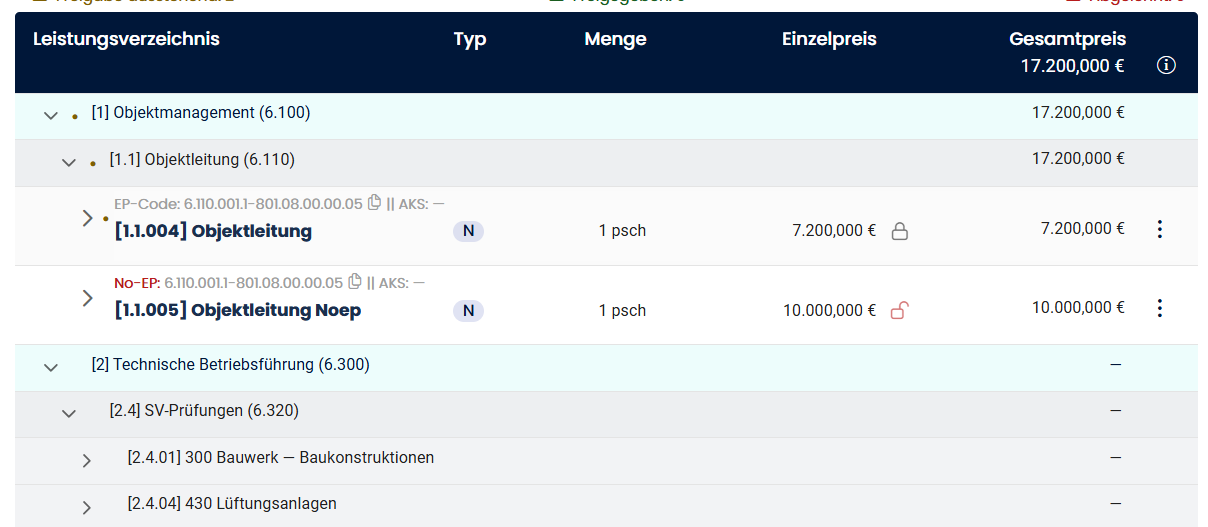Expand the [1.1.004] Objektleitung position

click(x=87, y=218)
